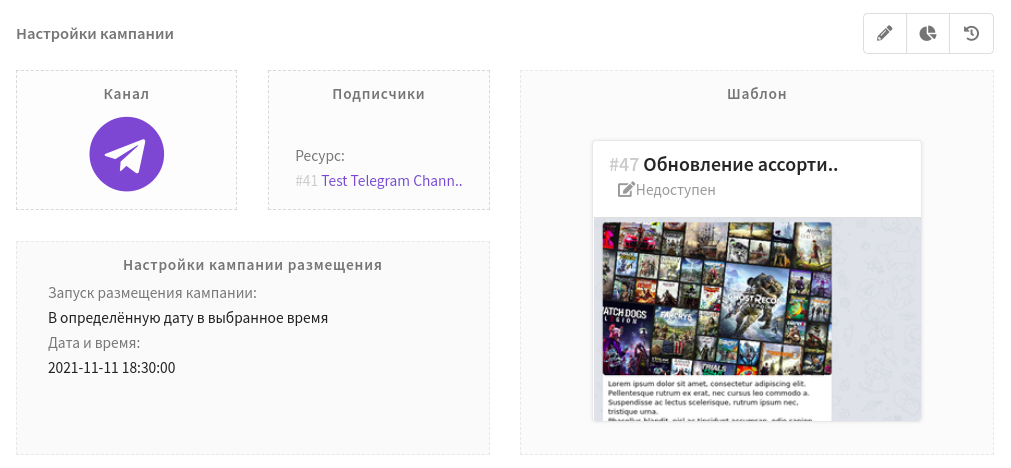Image resolution: width=1011 pixels, height=468 pixels.
Task: Click the Канал card title
Action: click(x=126, y=93)
